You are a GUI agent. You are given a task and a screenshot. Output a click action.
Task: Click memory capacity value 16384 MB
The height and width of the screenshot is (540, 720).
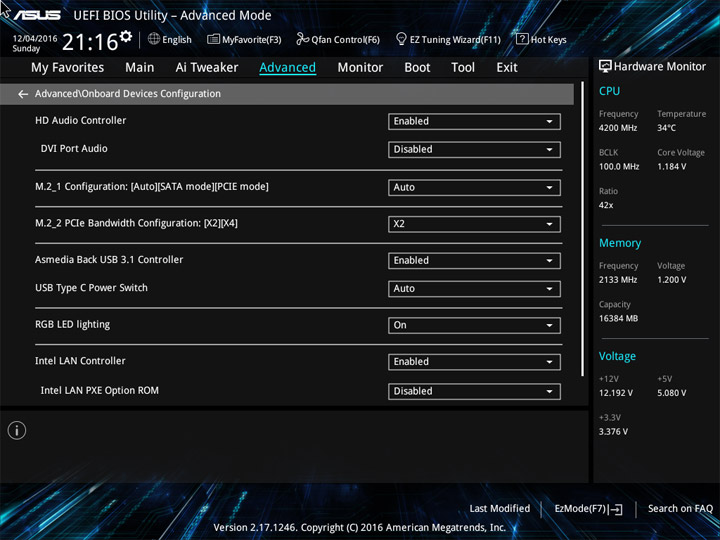[x=618, y=319]
